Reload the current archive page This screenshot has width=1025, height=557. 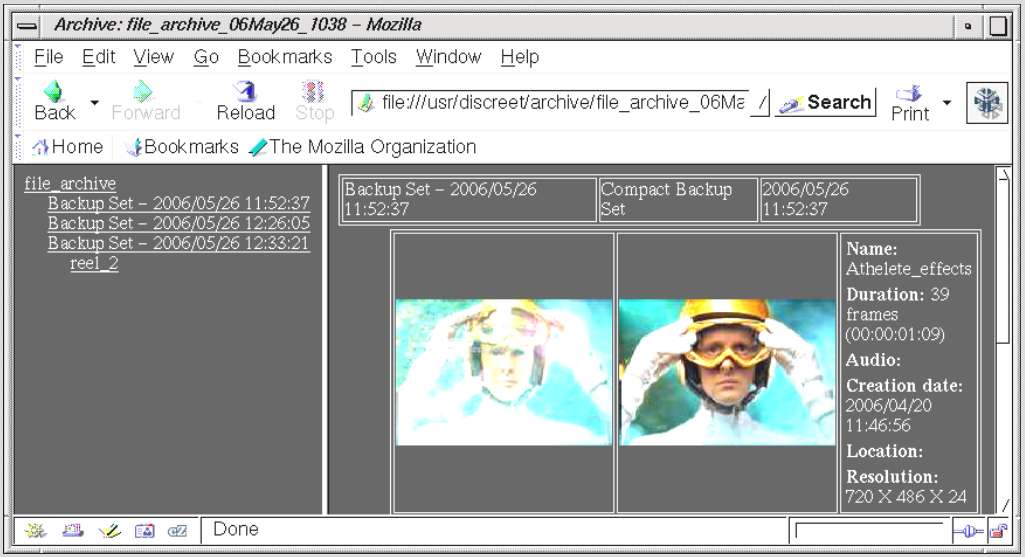tap(245, 101)
